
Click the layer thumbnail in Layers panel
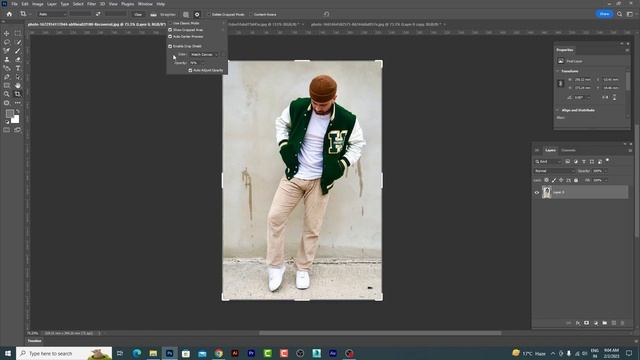coord(547,192)
